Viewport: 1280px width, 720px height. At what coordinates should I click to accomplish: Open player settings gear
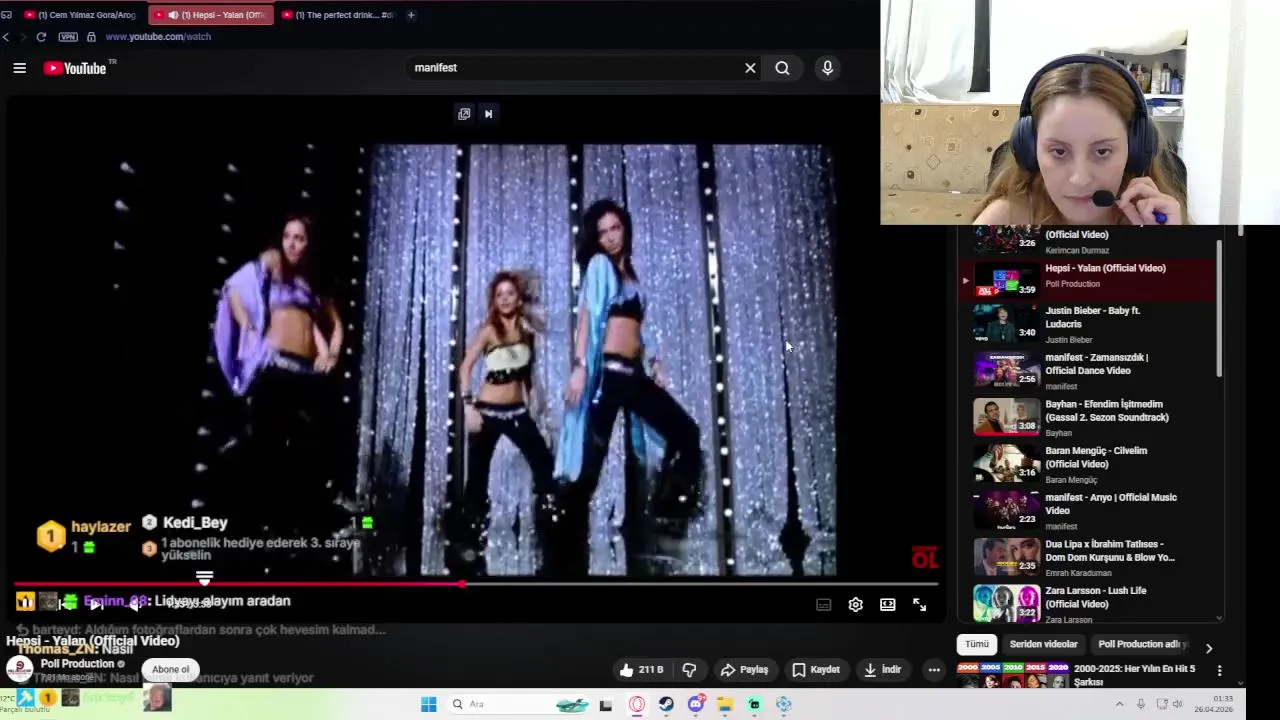click(855, 605)
